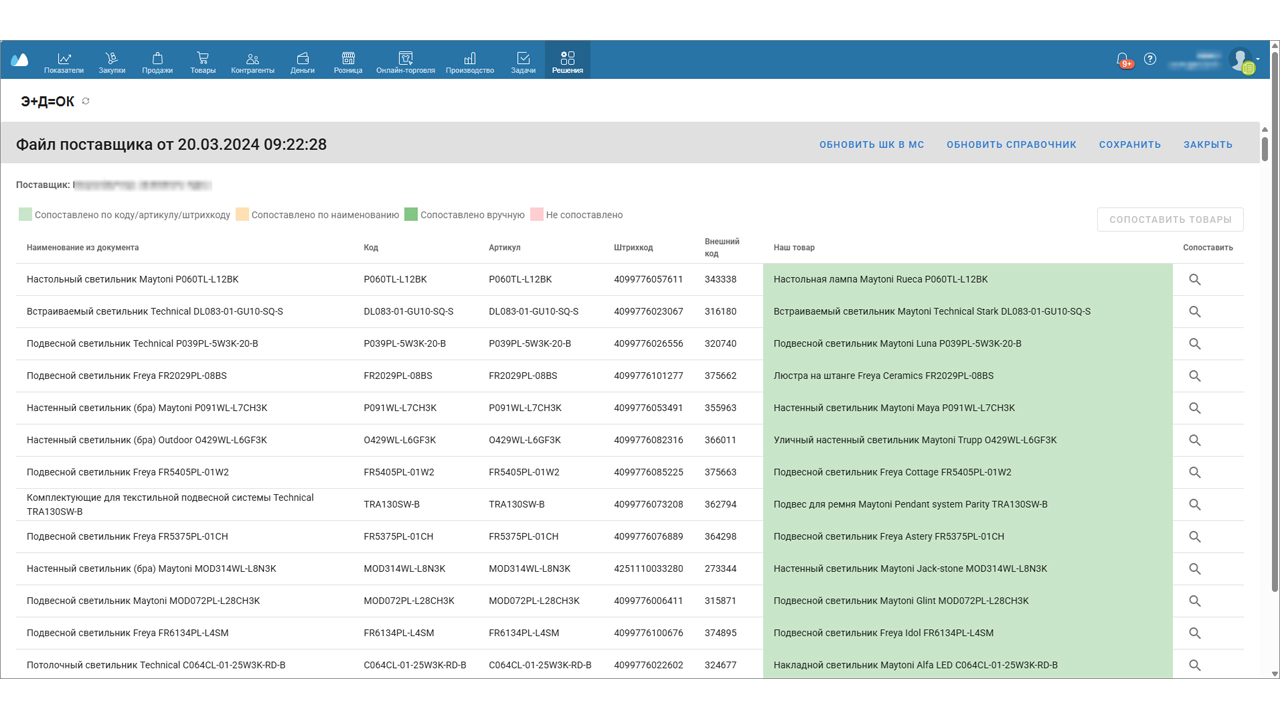Open the Контрагенты menu
Screen dimensions: 1280x720
pos(252,62)
